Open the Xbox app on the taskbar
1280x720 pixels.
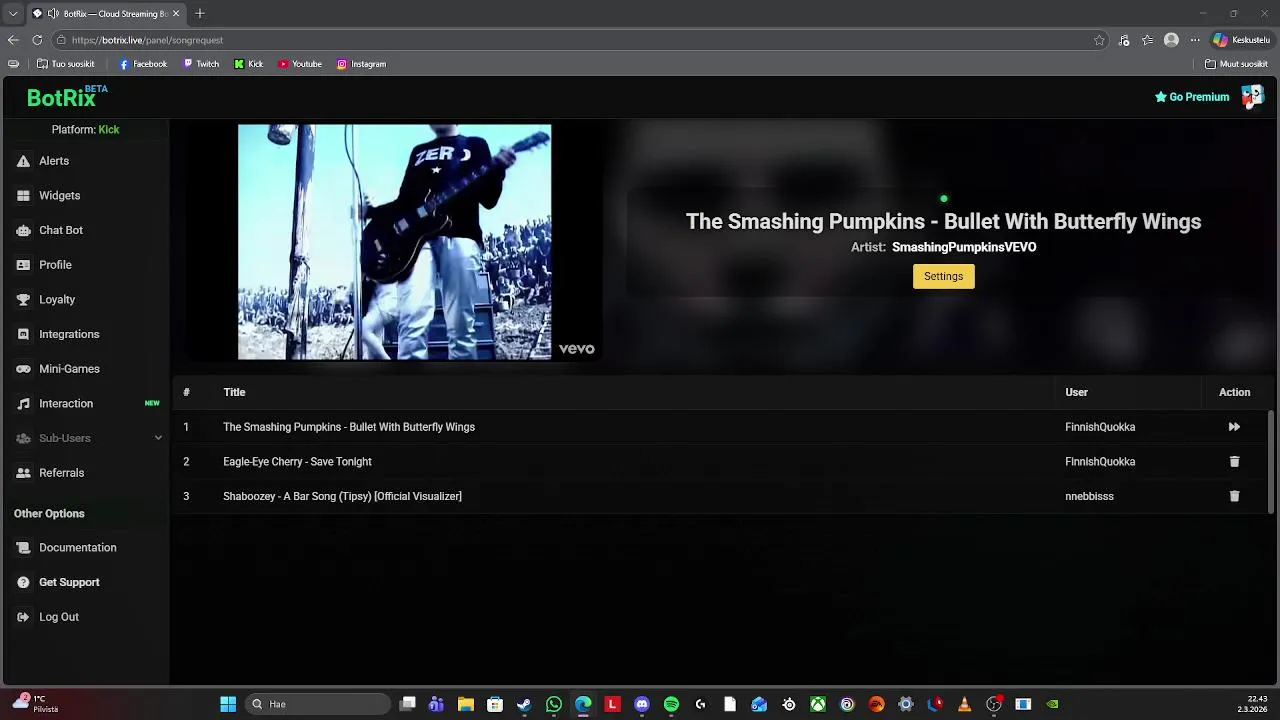[x=818, y=704]
